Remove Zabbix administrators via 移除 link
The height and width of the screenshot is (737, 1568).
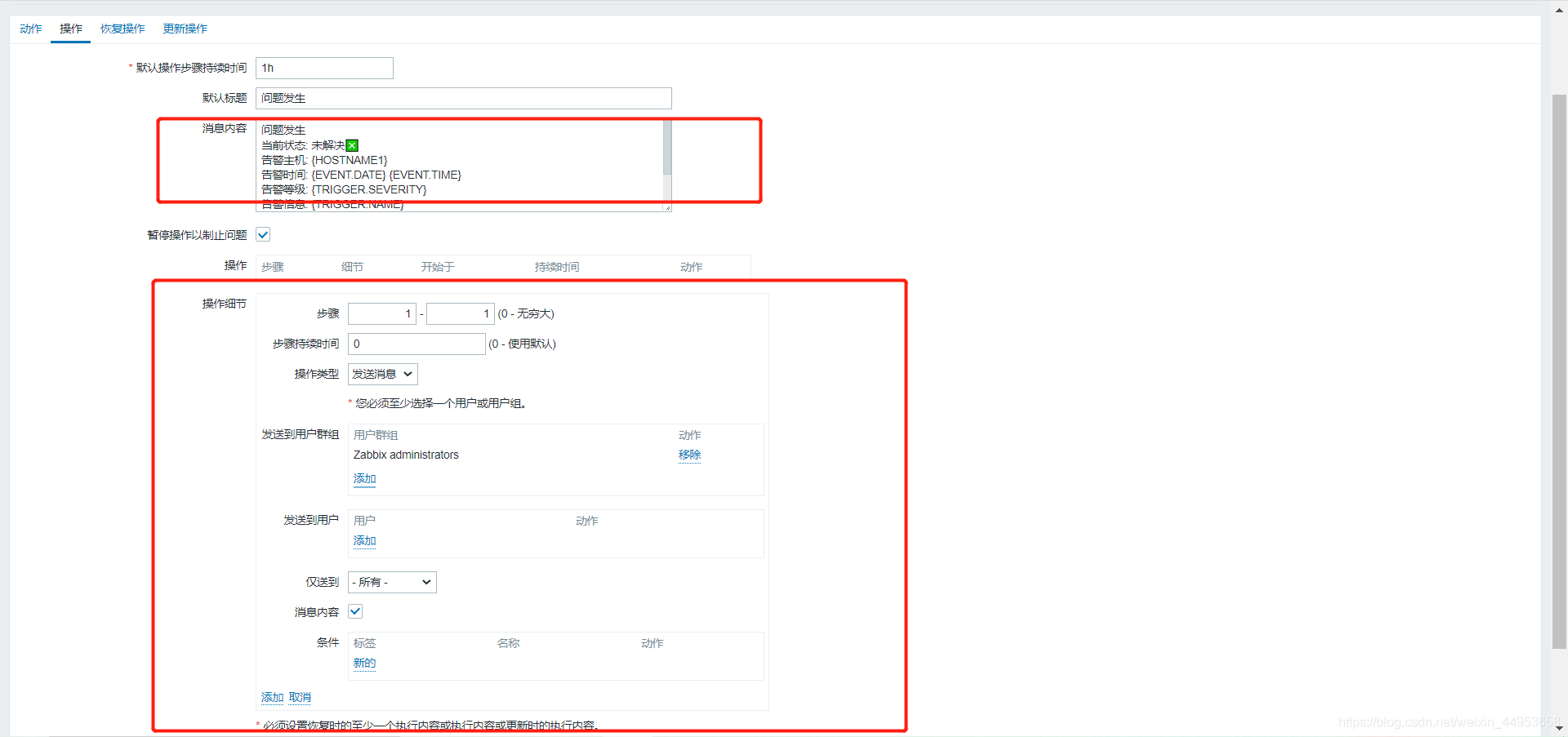tap(689, 455)
